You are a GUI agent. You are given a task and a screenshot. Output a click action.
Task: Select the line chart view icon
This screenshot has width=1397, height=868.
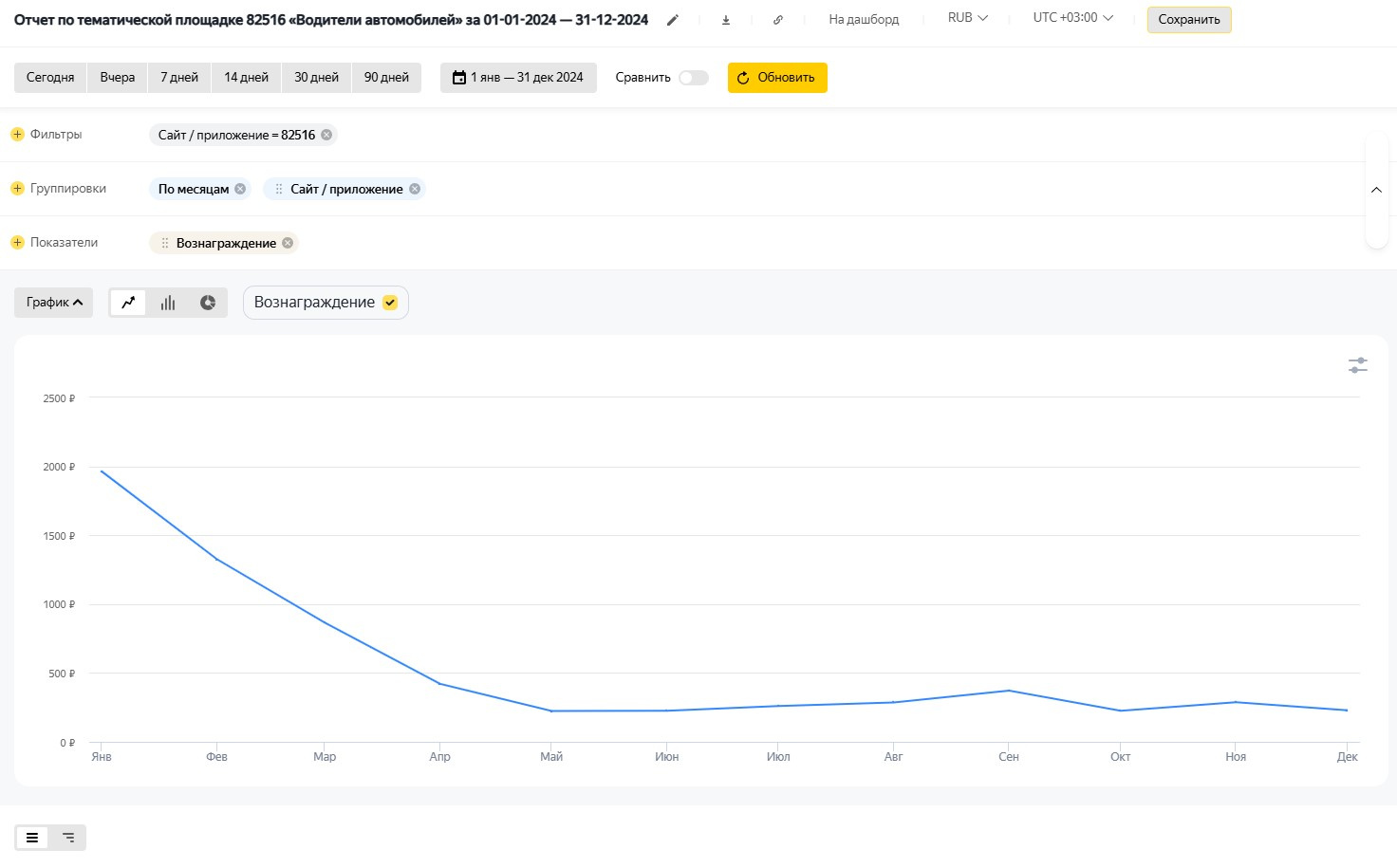[x=128, y=303]
